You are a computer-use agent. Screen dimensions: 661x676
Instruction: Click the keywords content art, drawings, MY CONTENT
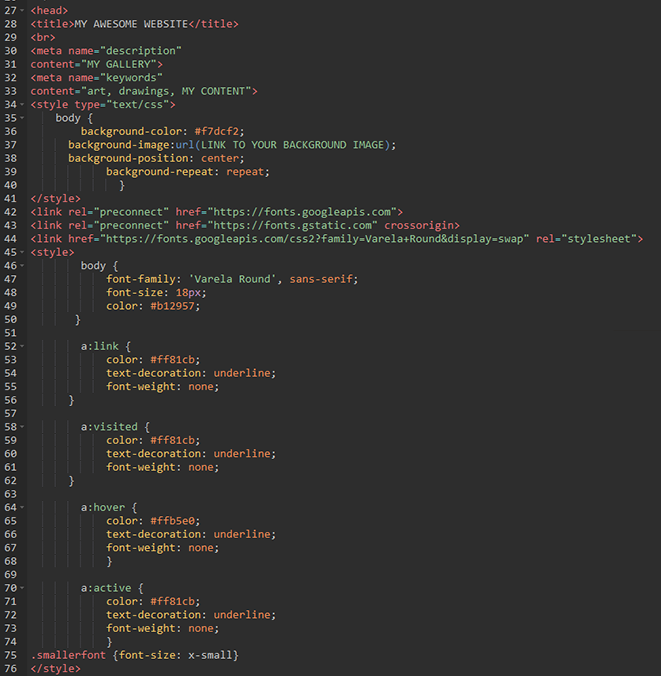[x=166, y=91]
